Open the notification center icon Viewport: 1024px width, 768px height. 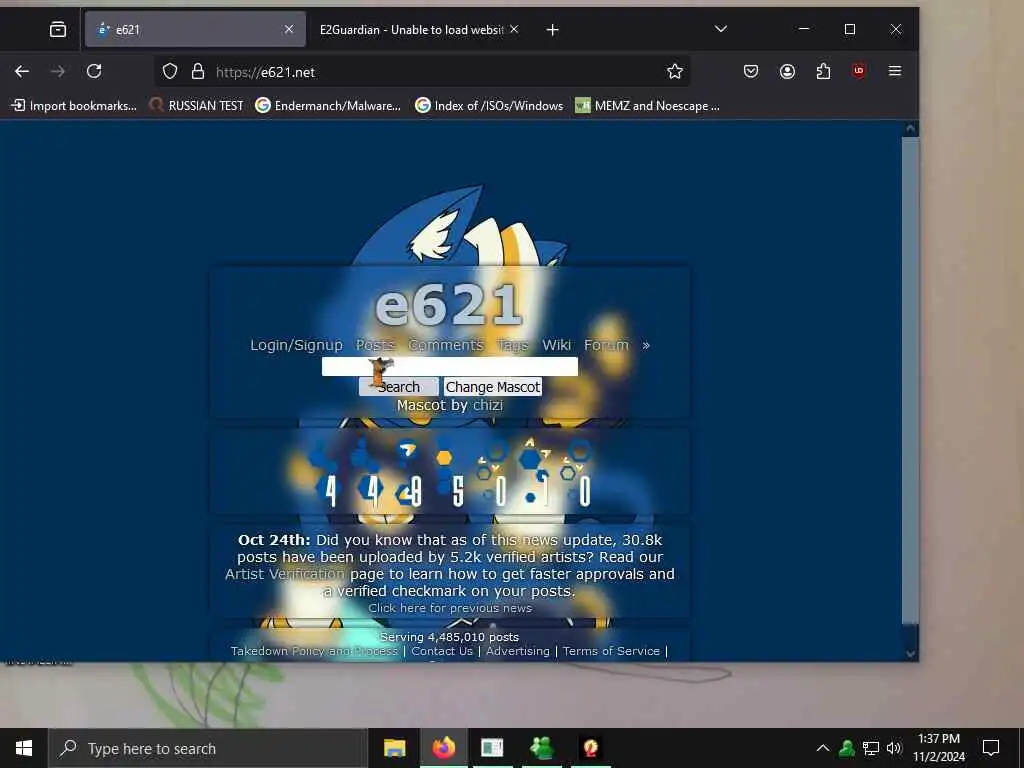click(991, 748)
